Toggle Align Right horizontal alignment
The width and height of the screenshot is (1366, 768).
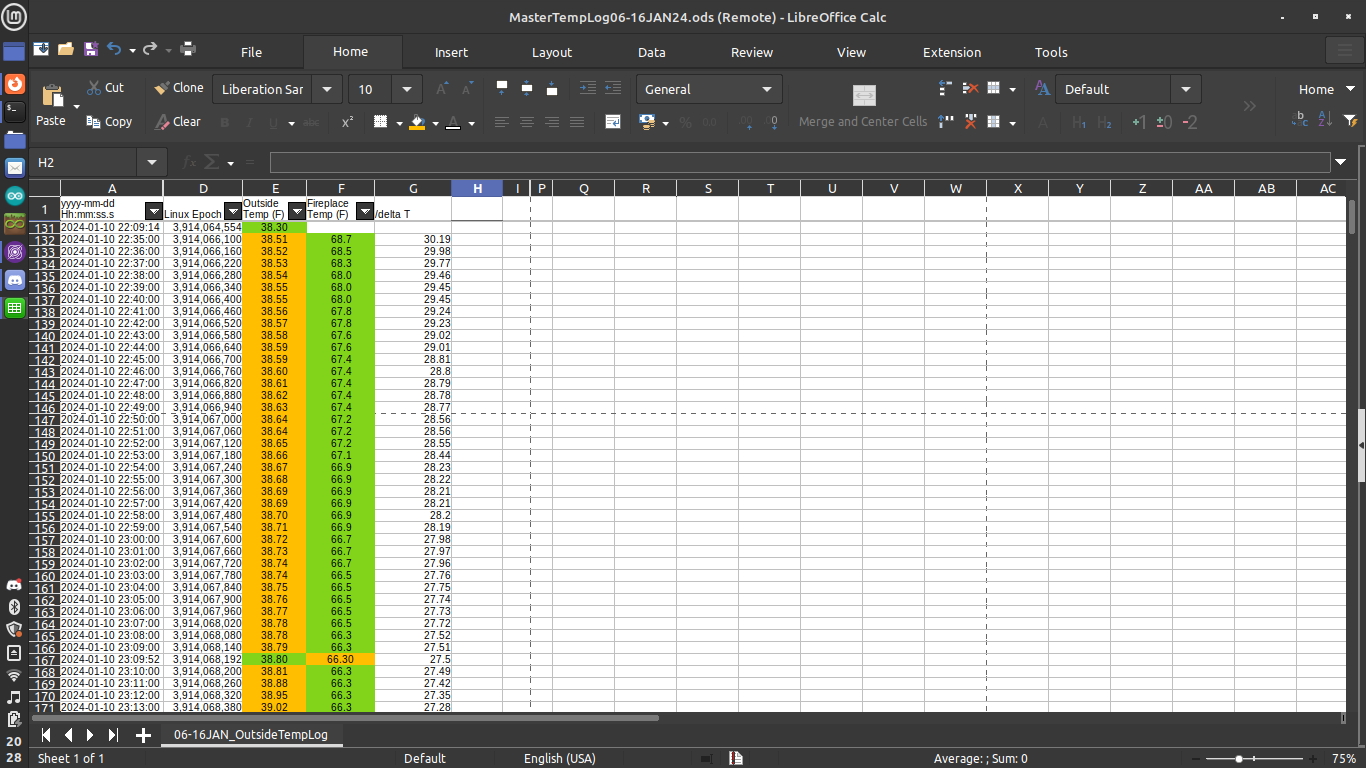(x=552, y=122)
